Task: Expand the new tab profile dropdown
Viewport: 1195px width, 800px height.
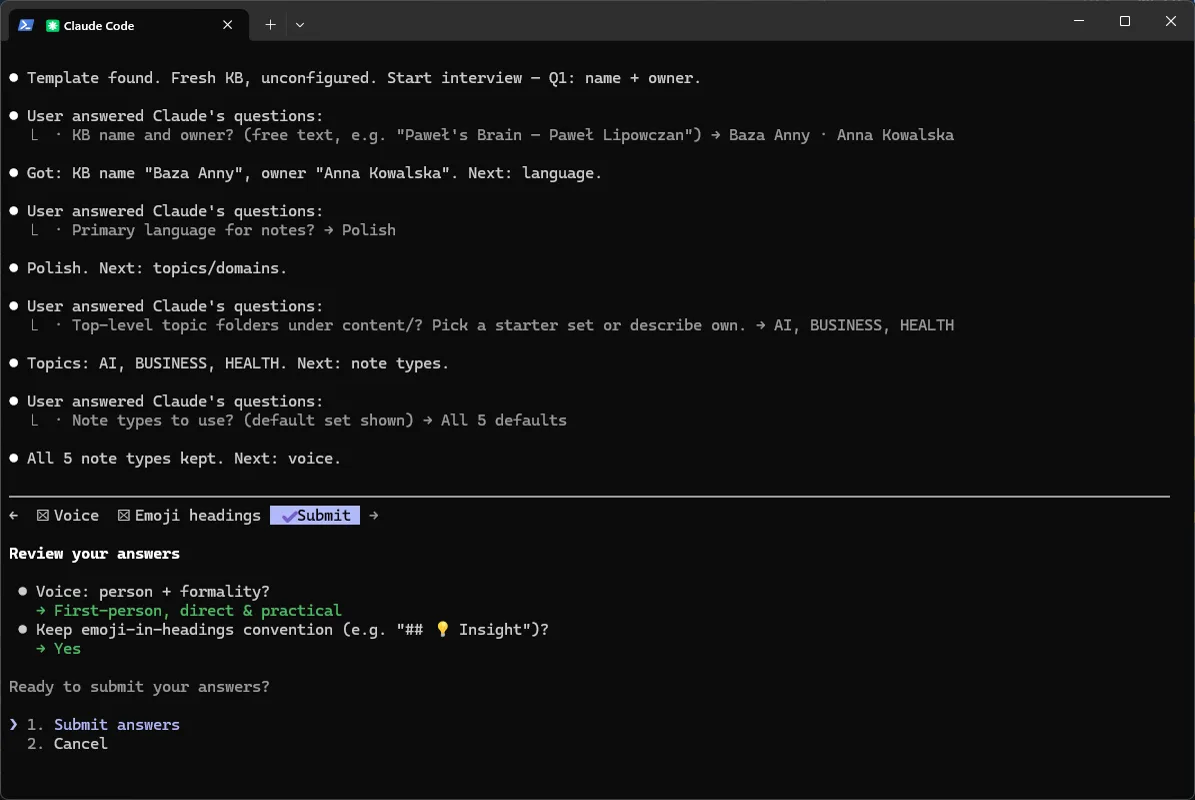Action: 300,25
